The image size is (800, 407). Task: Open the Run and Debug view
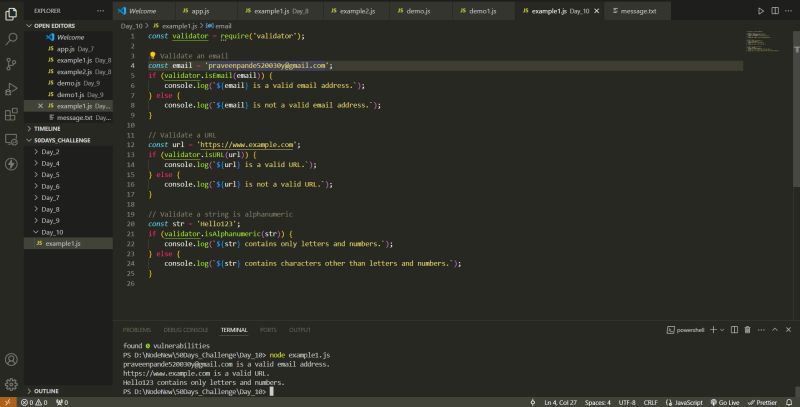click(x=11, y=88)
